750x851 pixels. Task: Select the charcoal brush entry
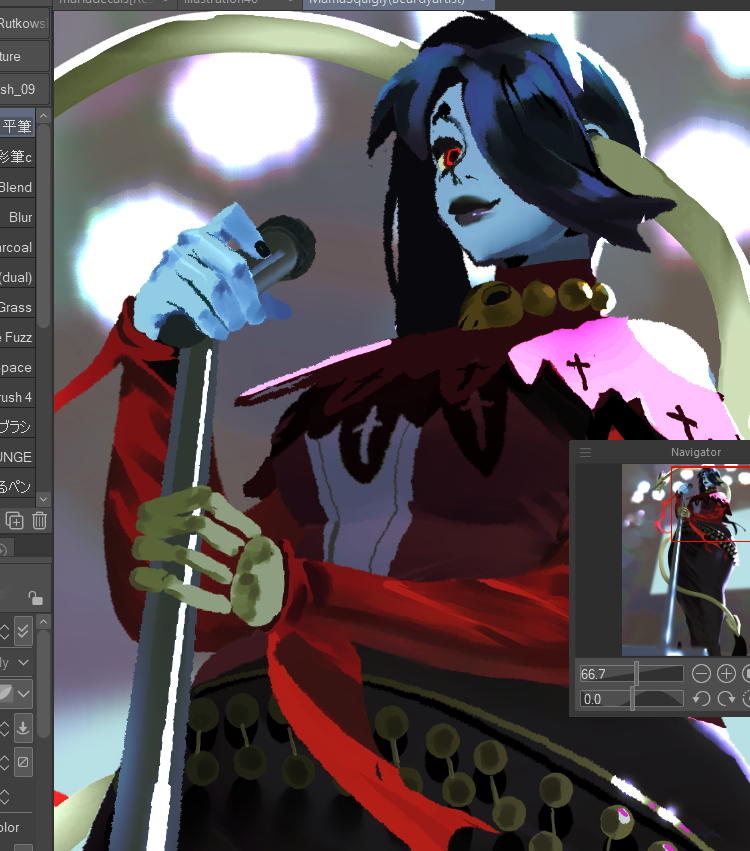pos(17,247)
